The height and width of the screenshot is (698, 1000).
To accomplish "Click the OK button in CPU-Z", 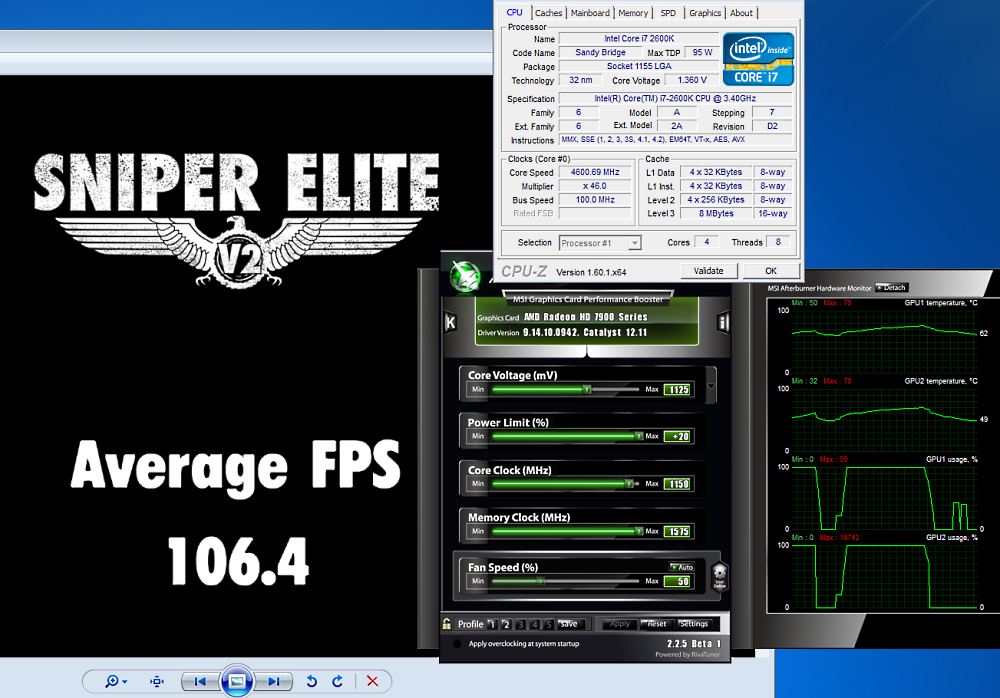I will [x=770, y=271].
